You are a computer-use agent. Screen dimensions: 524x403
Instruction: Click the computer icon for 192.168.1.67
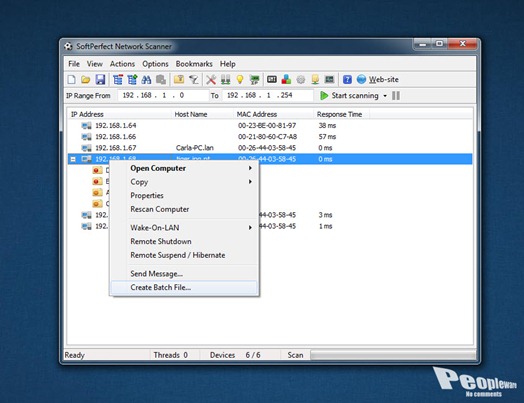pyautogui.click(x=87, y=148)
